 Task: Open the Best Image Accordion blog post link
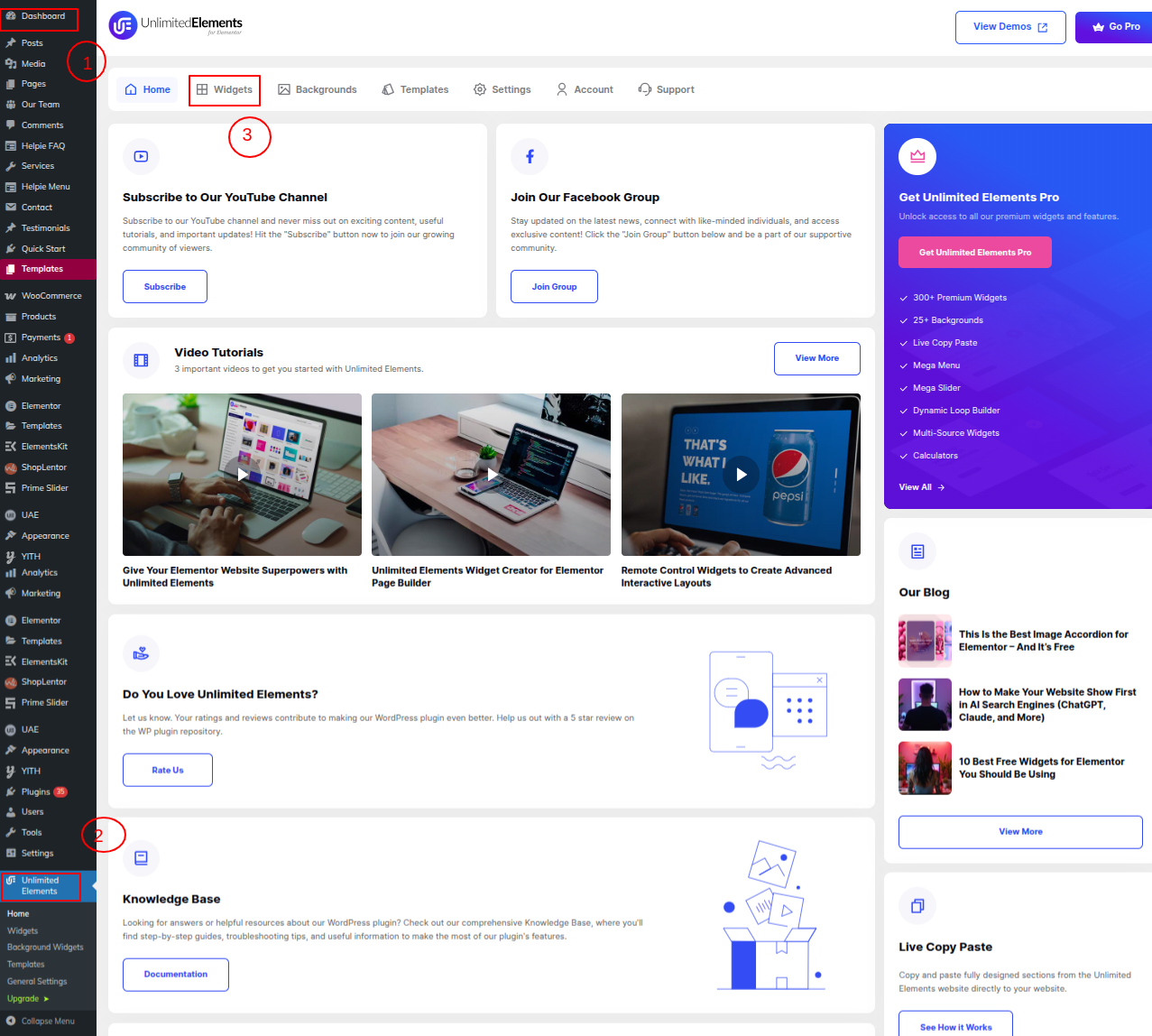tap(1044, 641)
